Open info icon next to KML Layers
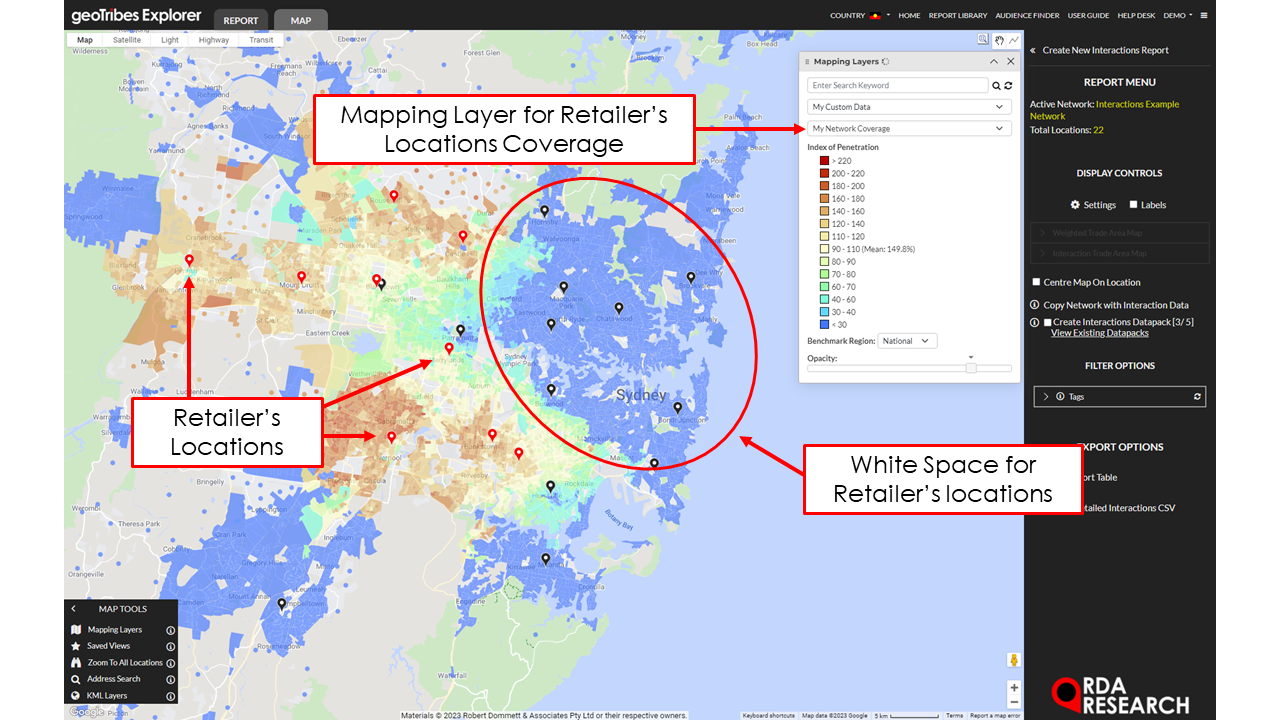The image size is (1280, 720). click(170, 695)
